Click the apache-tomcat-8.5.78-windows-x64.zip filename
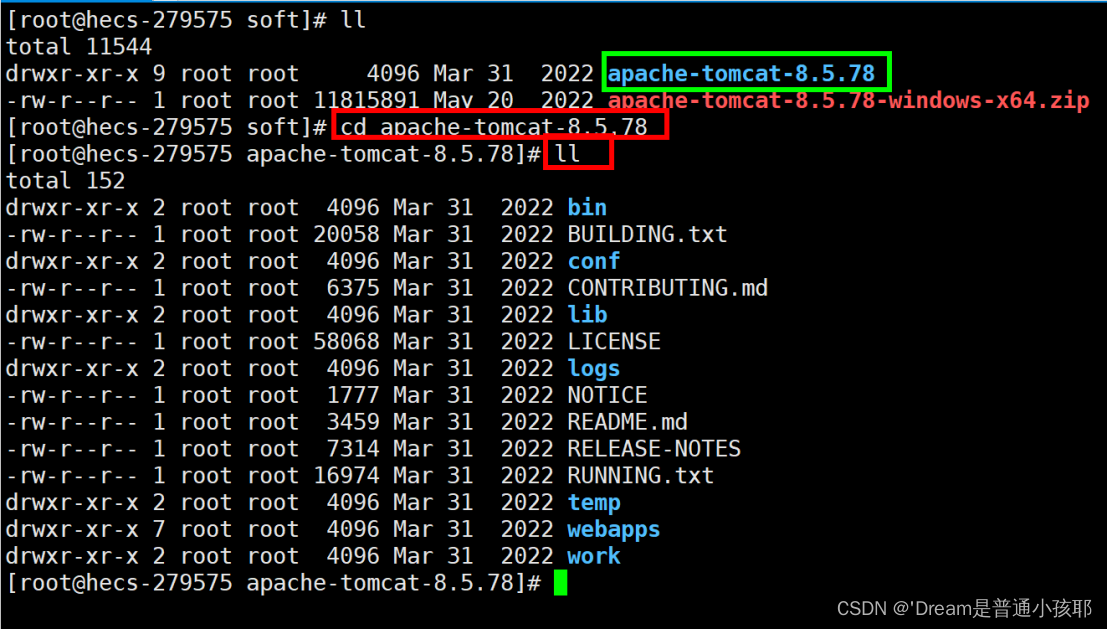This screenshot has width=1108, height=629. (848, 100)
